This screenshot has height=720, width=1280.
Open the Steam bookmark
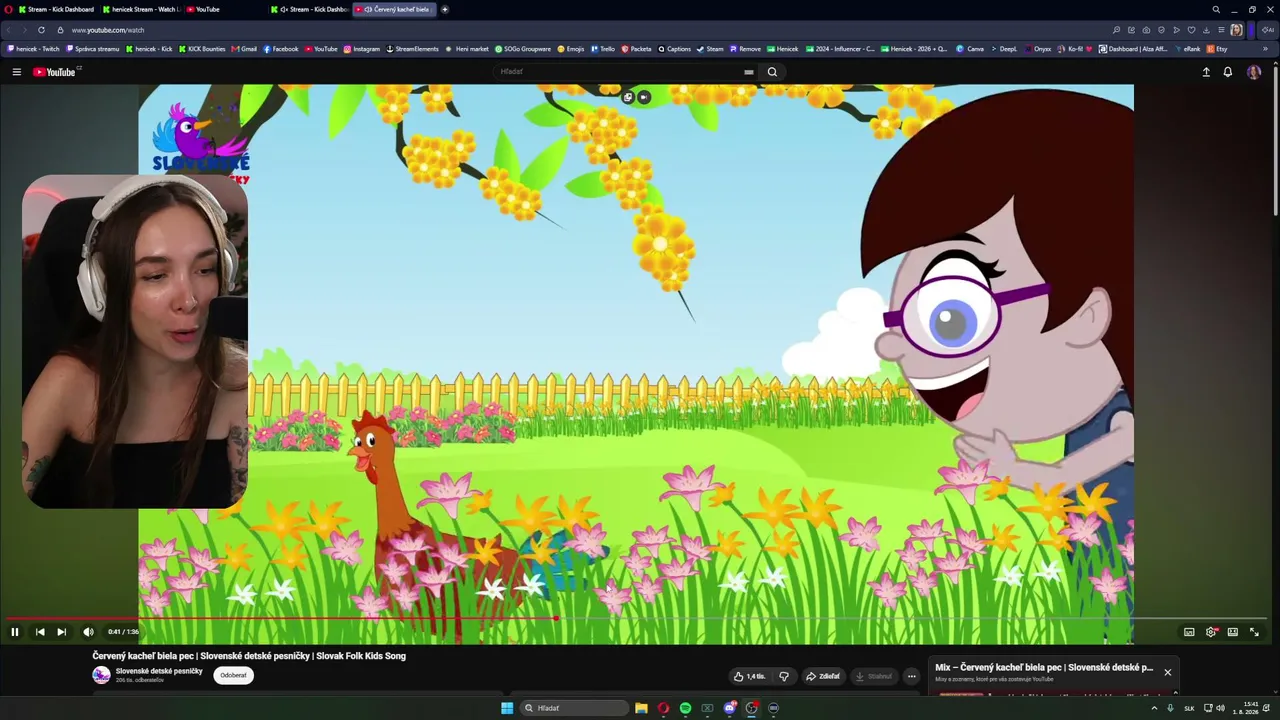[710, 48]
